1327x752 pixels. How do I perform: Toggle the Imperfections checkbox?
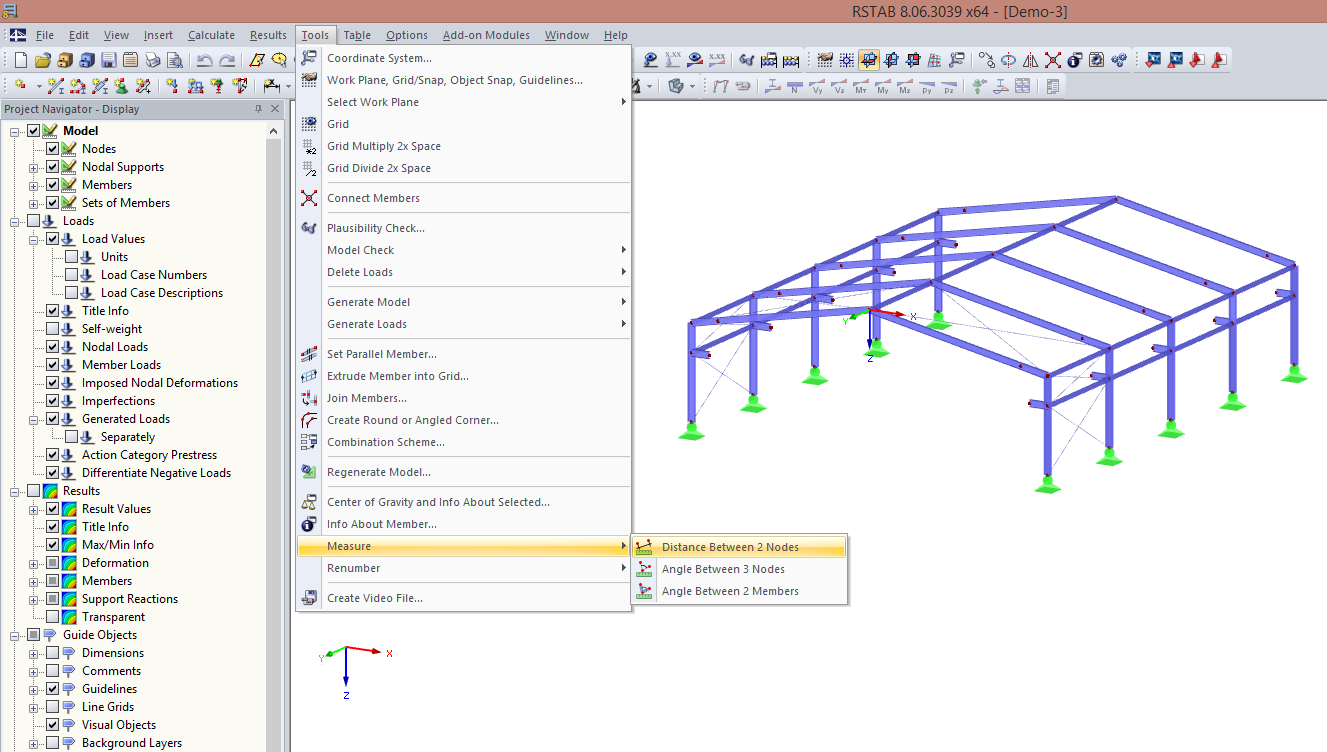tap(53, 401)
